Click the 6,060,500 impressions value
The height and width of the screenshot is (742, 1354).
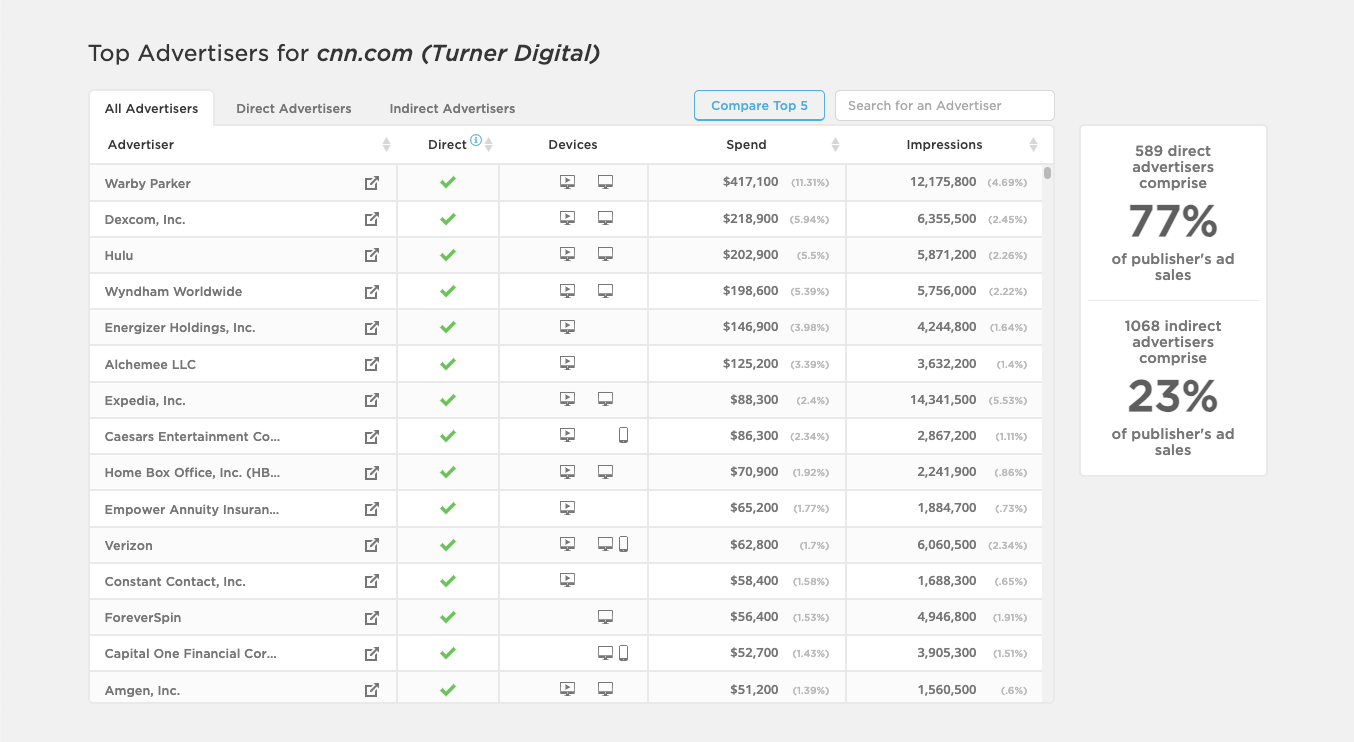[x=947, y=545]
